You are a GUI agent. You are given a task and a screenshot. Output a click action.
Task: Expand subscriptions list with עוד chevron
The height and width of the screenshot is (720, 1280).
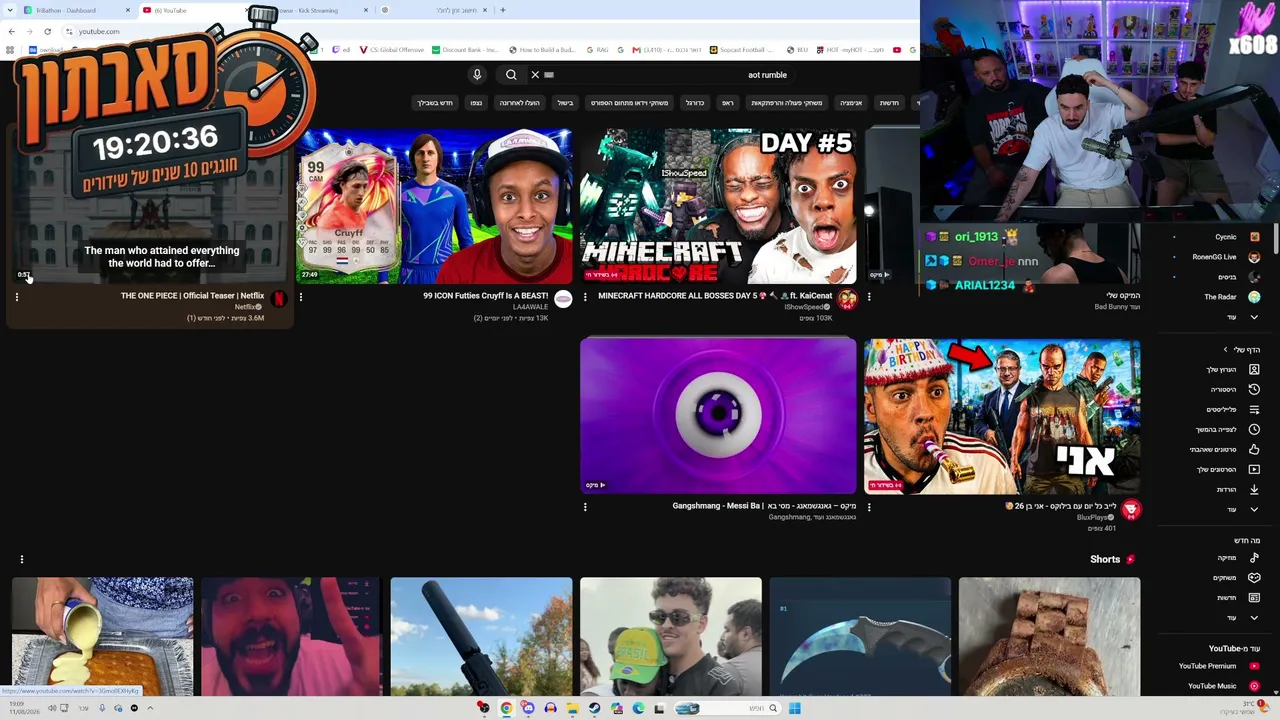1254,317
